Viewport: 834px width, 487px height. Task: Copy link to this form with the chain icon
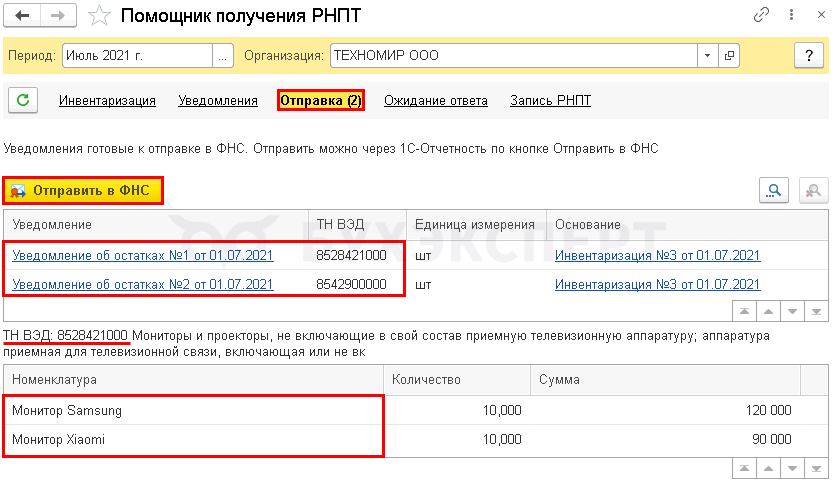[x=761, y=14]
